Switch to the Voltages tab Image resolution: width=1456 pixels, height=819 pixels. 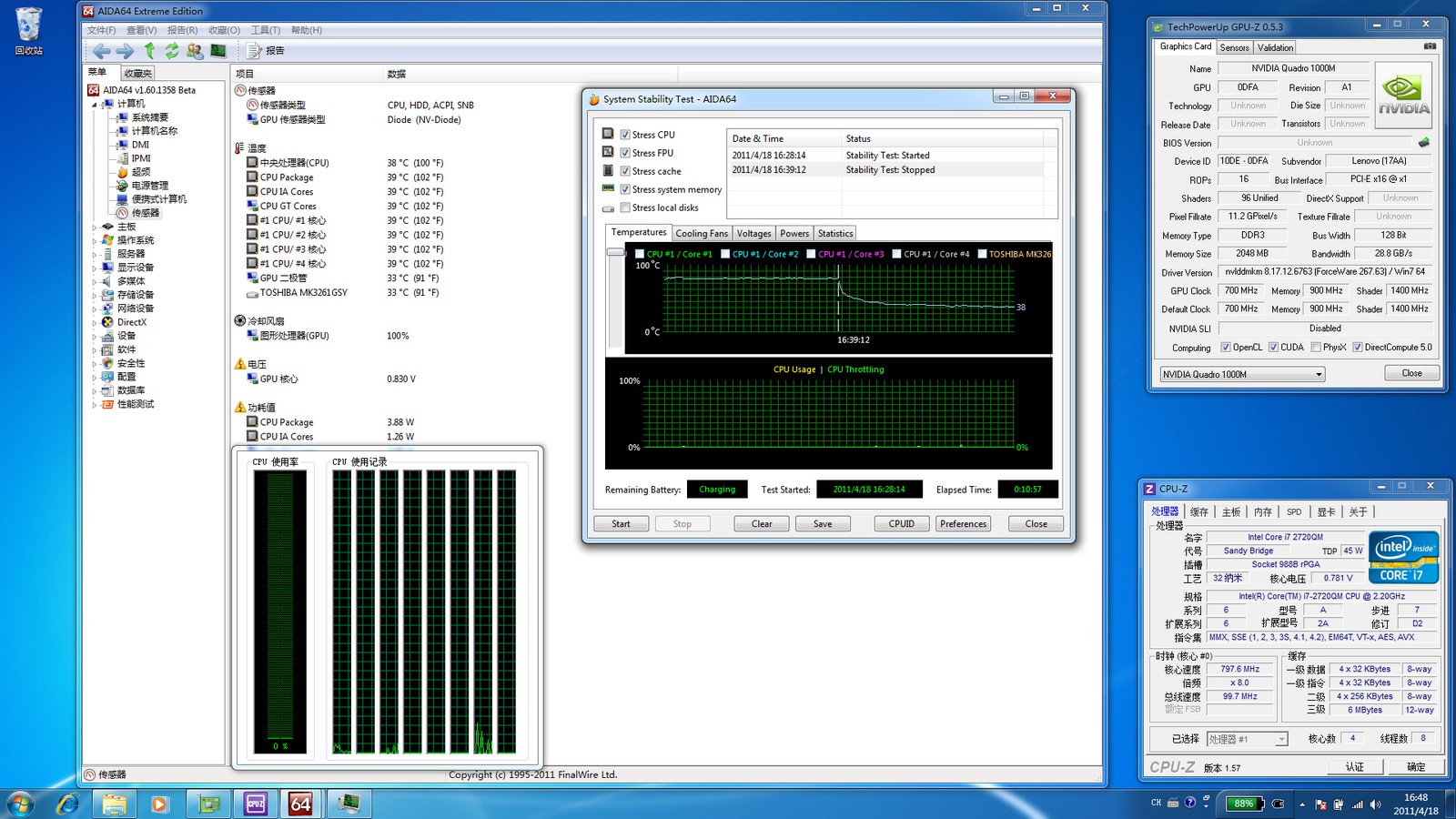point(753,233)
